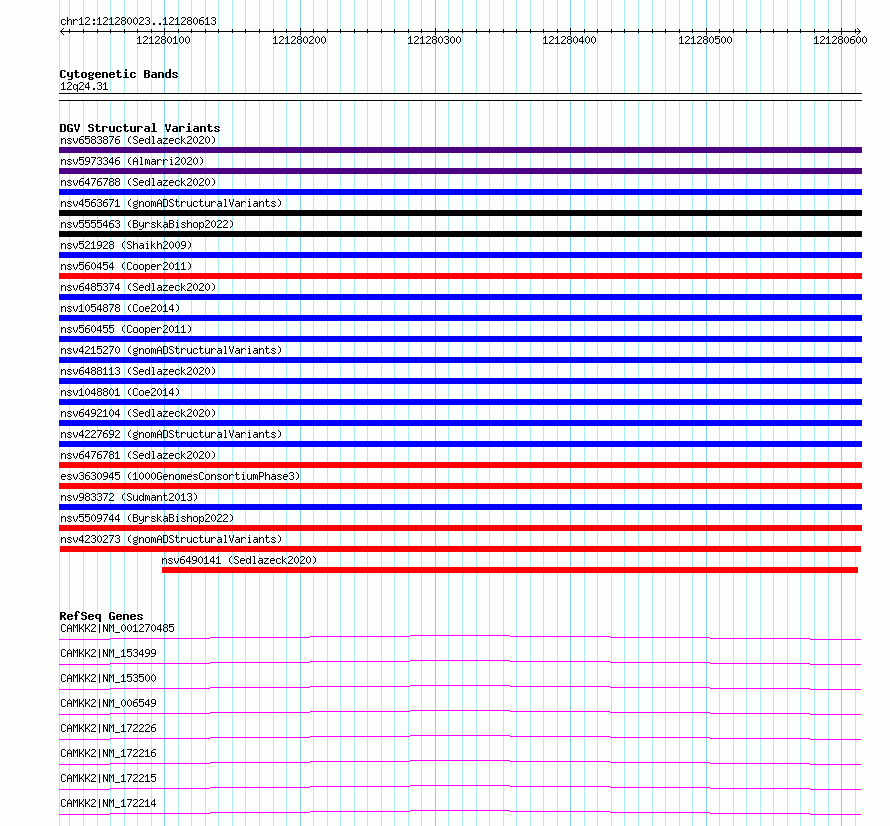Click the 121280200 ruler position label
Viewport: 890px width, 826px height.
click(299, 40)
